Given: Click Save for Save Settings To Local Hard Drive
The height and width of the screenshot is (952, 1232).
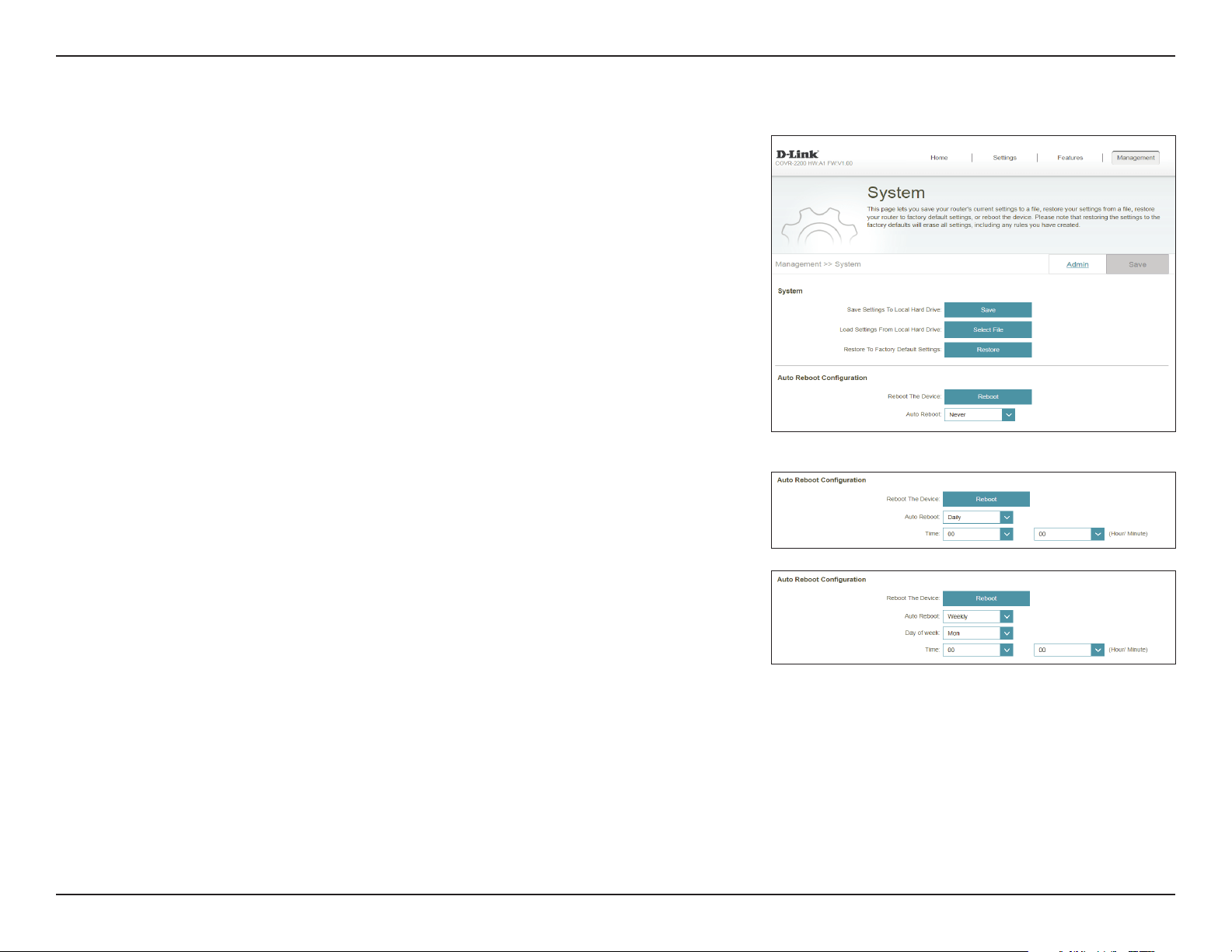Looking at the screenshot, I should (x=988, y=310).
